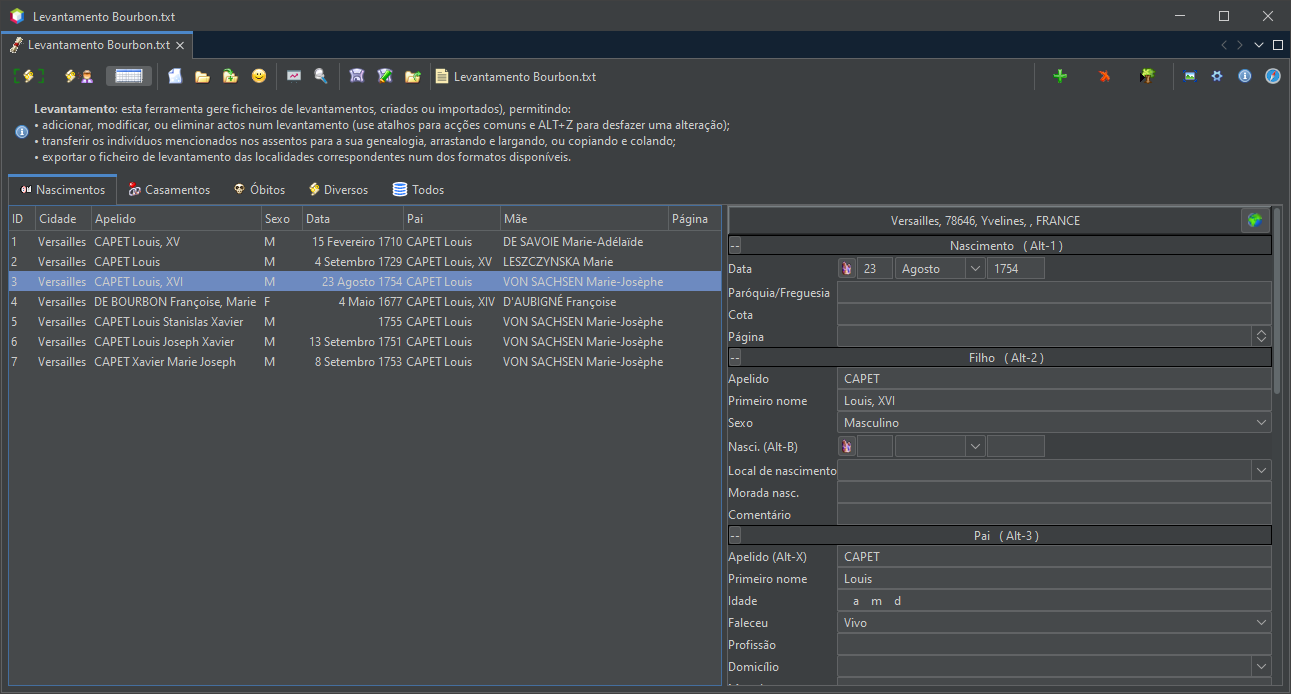Open settings with the blue gear icon

click(1217, 76)
